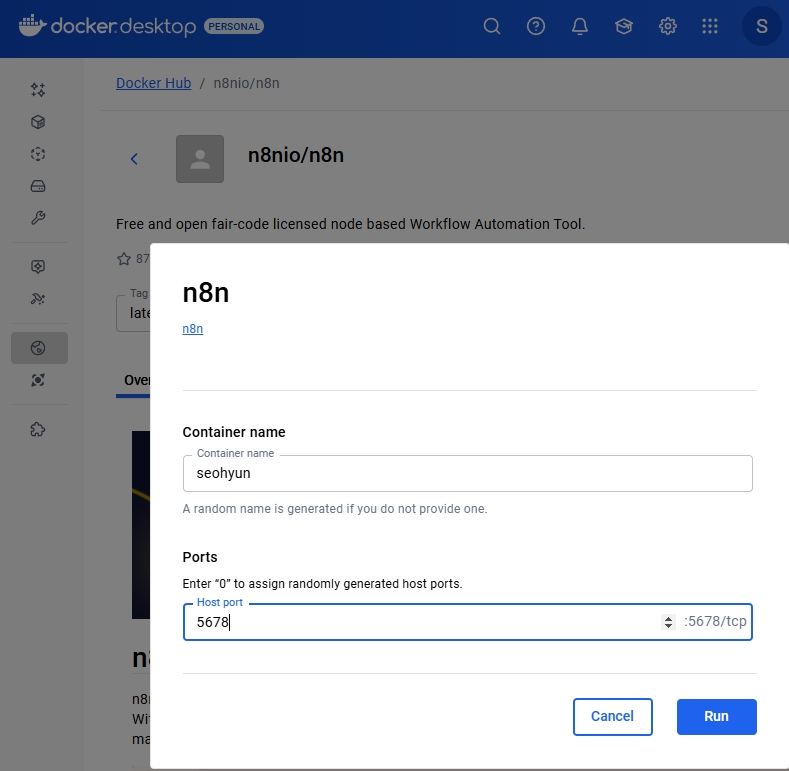789x771 pixels.
Task: Click the Cancel button
Action: tap(612, 716)
